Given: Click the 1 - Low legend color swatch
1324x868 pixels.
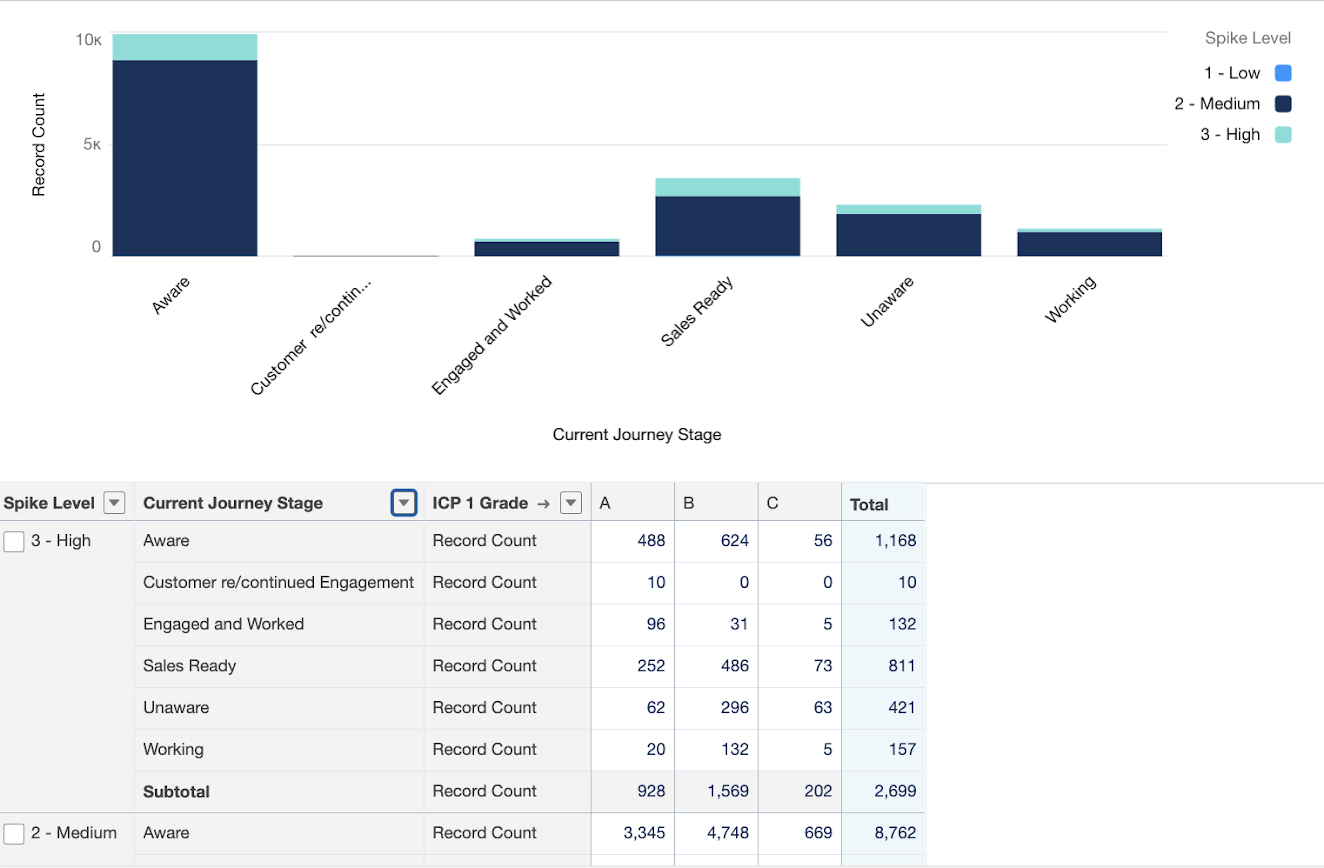Looking at the screenshot, I should (1283, 73).
